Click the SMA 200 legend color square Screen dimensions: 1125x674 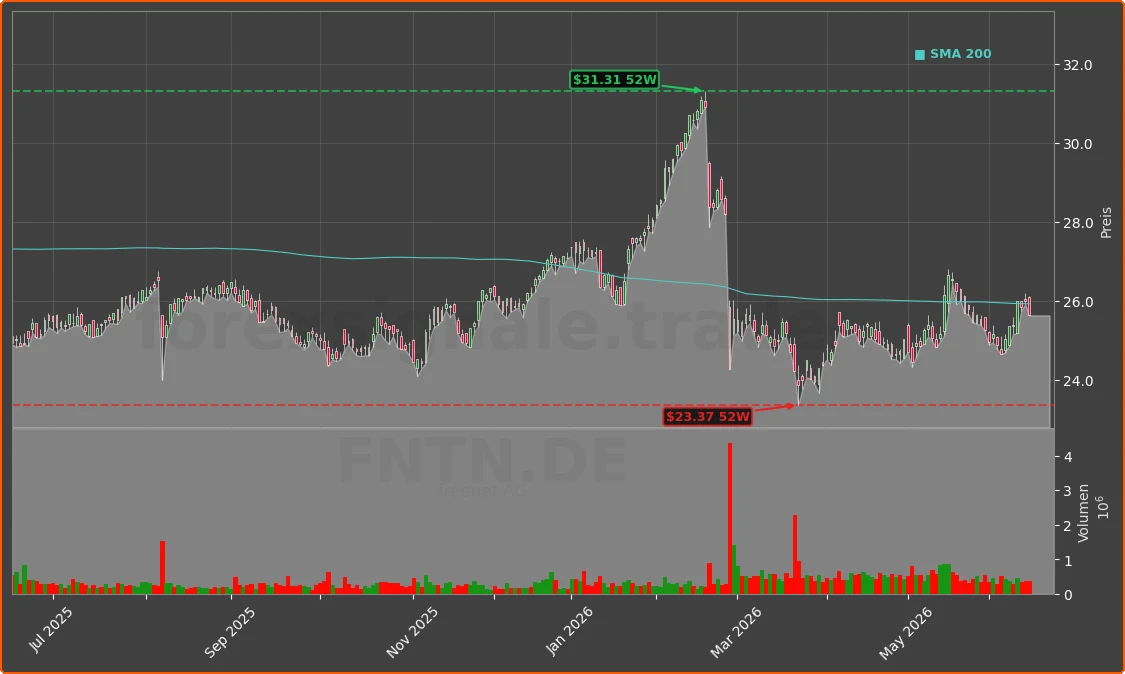(920, 55)
